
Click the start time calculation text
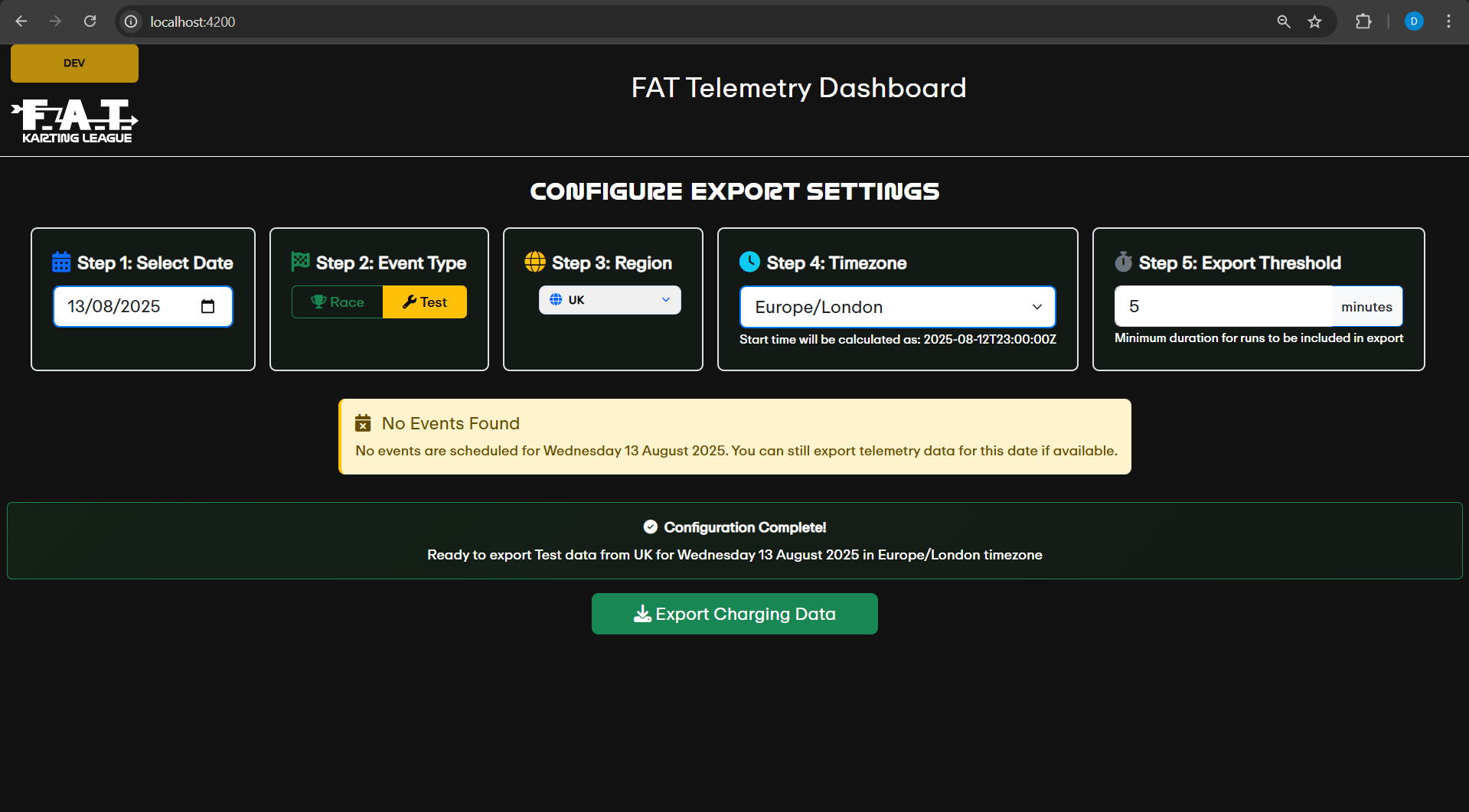[x=898, y=339]
